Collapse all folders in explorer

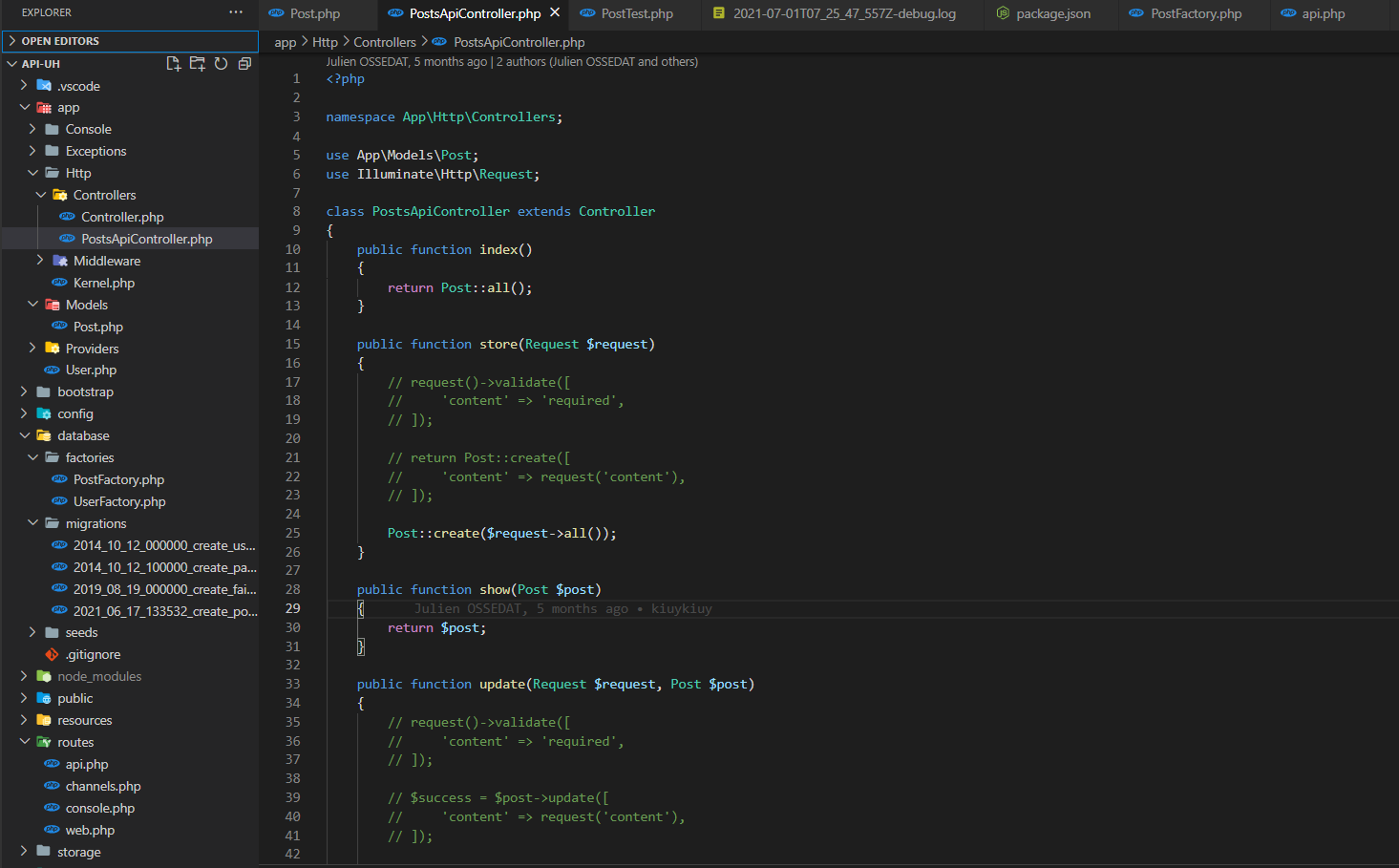pos(244,64)
